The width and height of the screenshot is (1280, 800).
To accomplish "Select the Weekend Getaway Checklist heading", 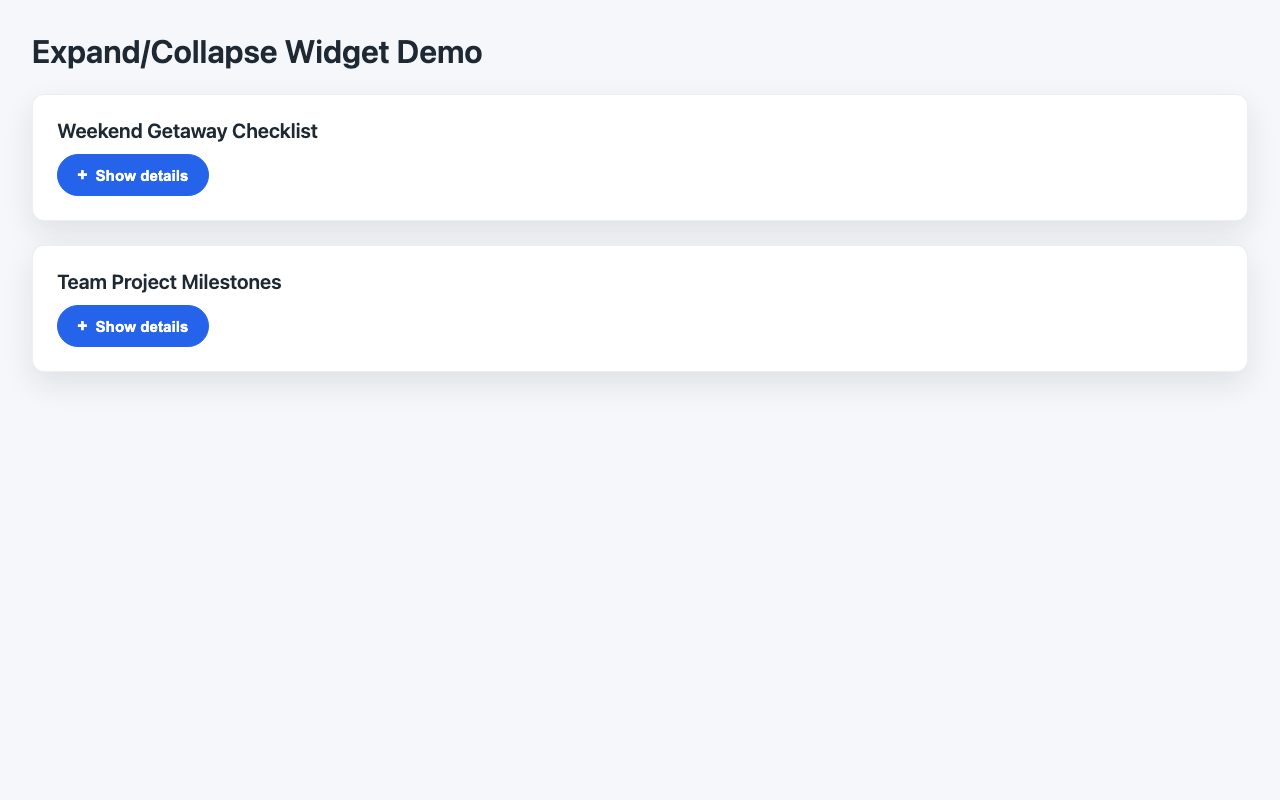I will point(187,131).
